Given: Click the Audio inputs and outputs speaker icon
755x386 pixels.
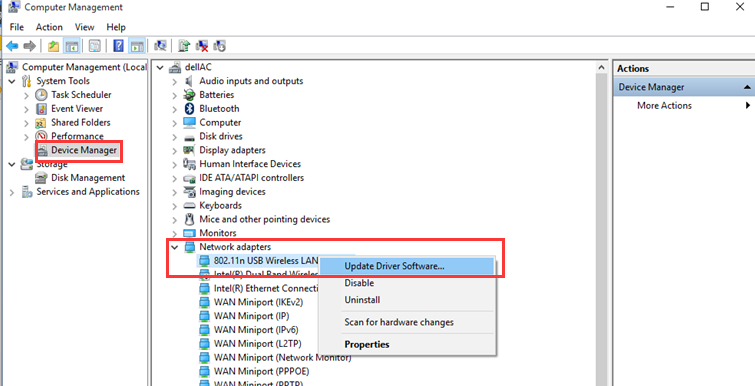Looking at the screenshot, I should (x=189, y=81).
